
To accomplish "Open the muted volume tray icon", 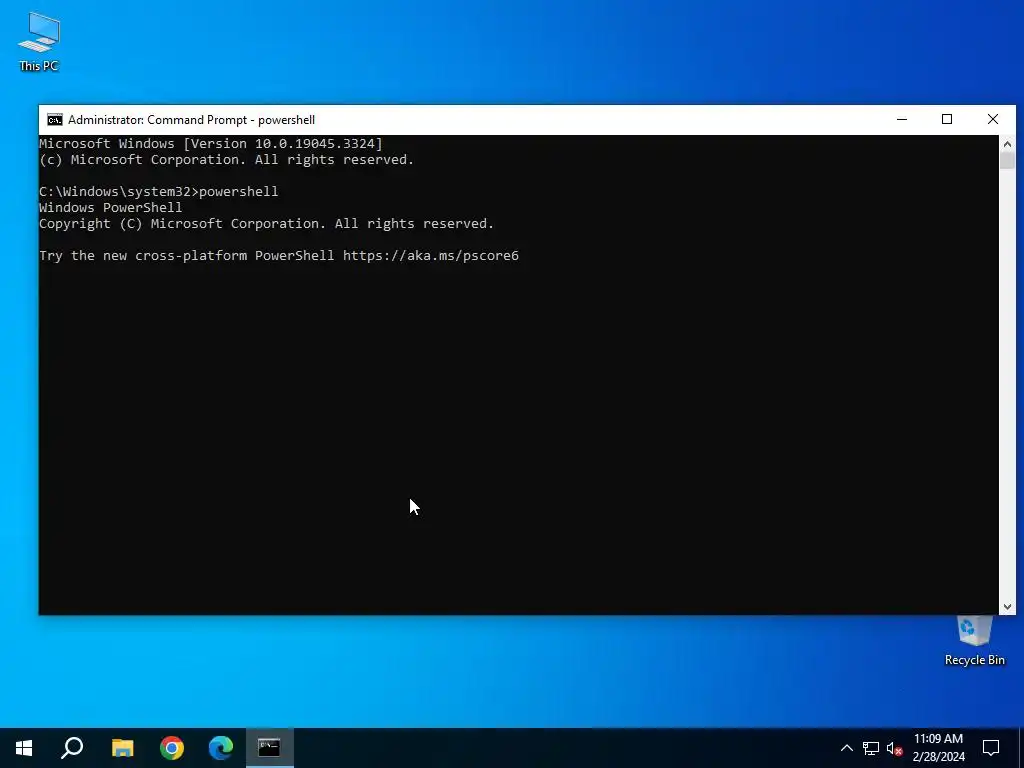I will tap(894, 748).
